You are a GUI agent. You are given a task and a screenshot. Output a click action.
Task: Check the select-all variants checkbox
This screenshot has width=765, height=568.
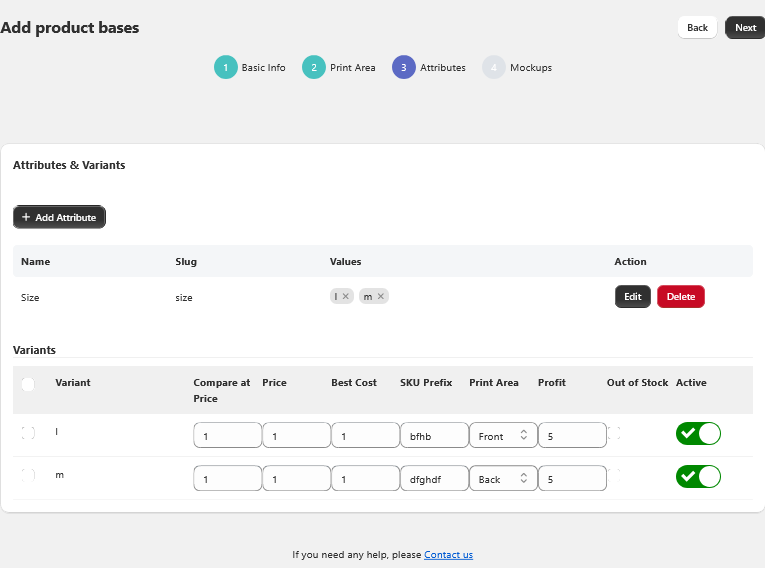click(28, 384)
